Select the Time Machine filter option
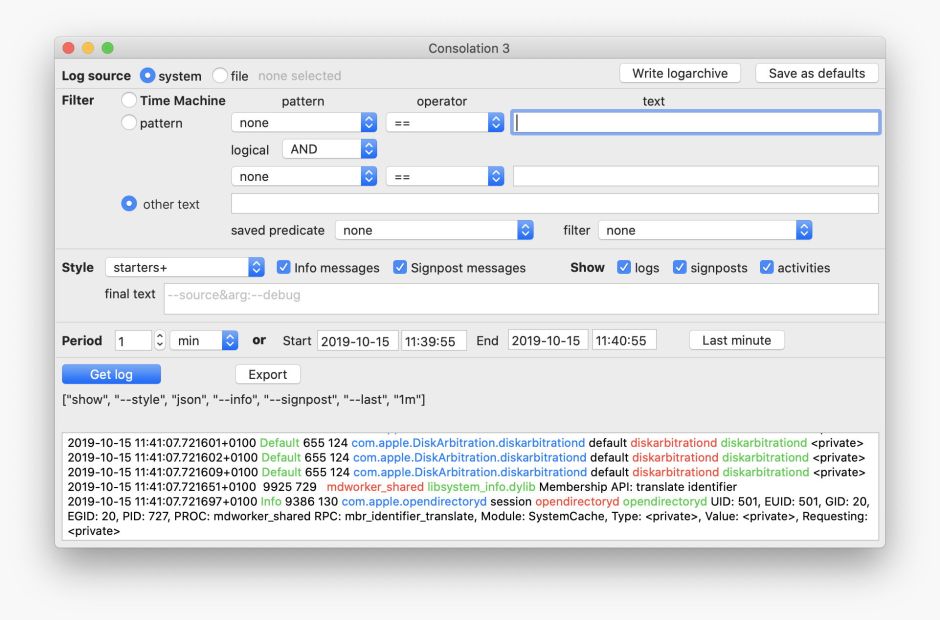 click(x=129, y=100)
